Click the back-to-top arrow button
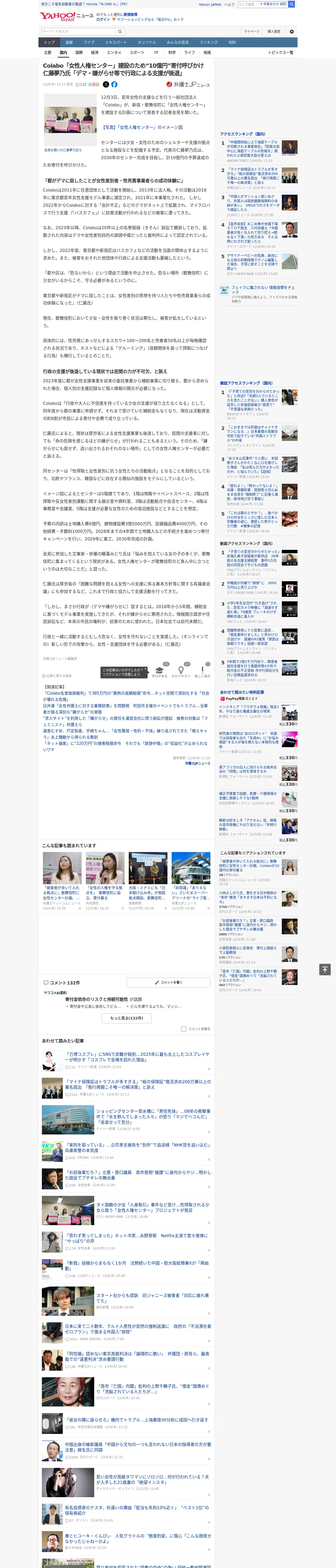 tap(325, 970)
